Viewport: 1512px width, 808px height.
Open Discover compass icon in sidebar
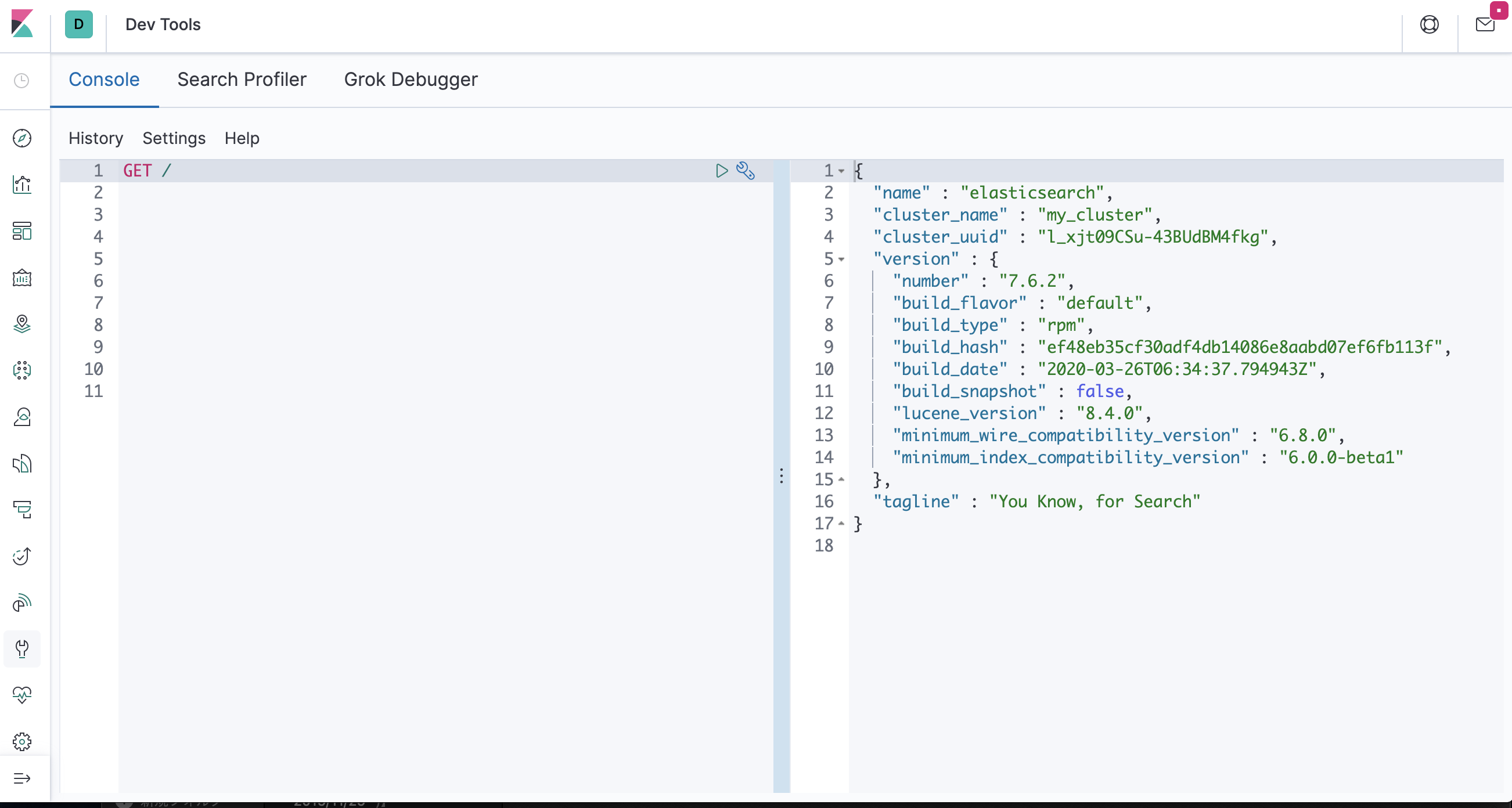point(21,139)
